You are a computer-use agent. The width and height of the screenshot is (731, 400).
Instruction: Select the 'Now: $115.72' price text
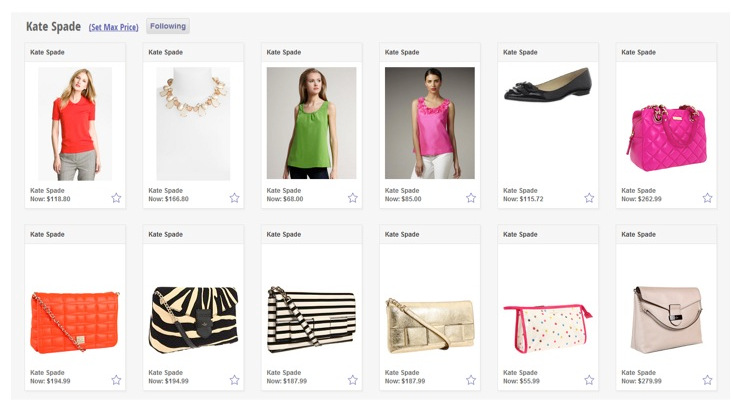pos(523,199)
